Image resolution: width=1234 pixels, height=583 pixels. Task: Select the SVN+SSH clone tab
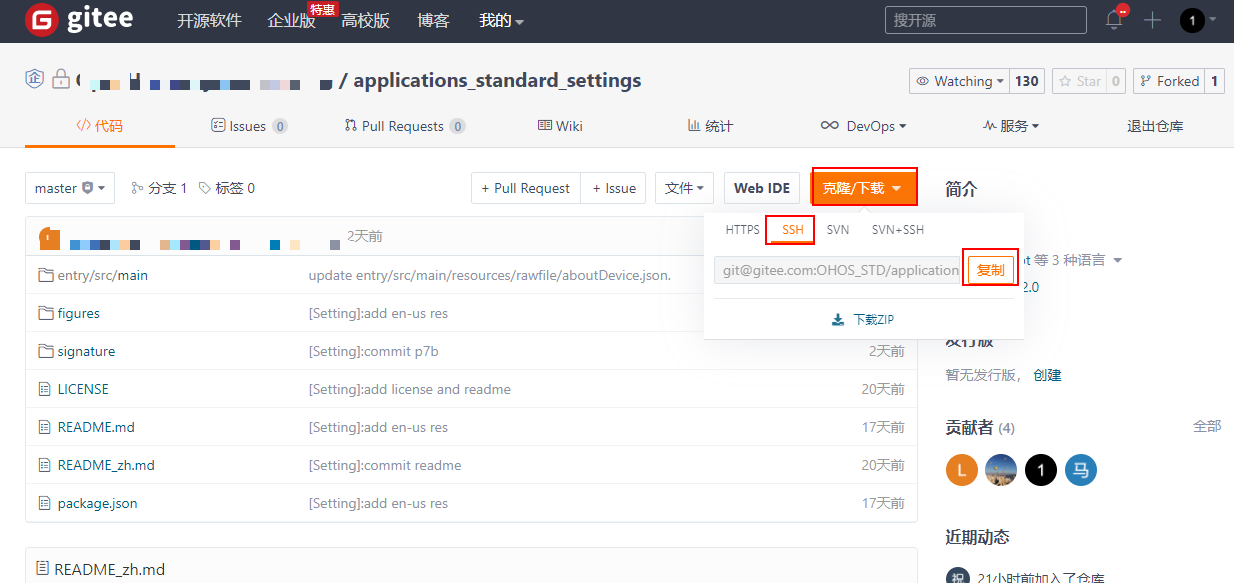tap(897, 230)
